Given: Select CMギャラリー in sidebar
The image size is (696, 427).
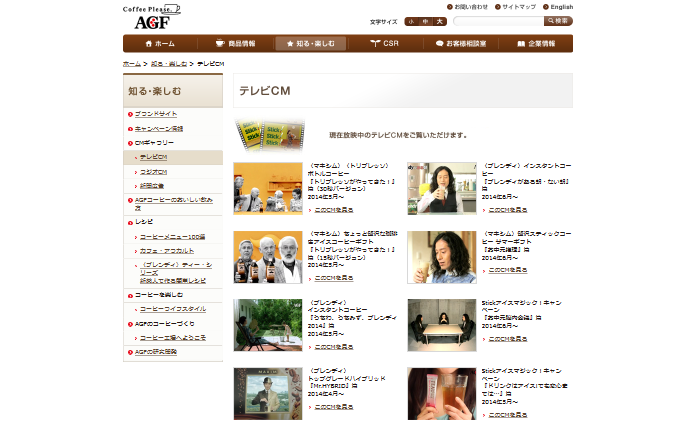Looking at the screenshot, I should [154, 143].
